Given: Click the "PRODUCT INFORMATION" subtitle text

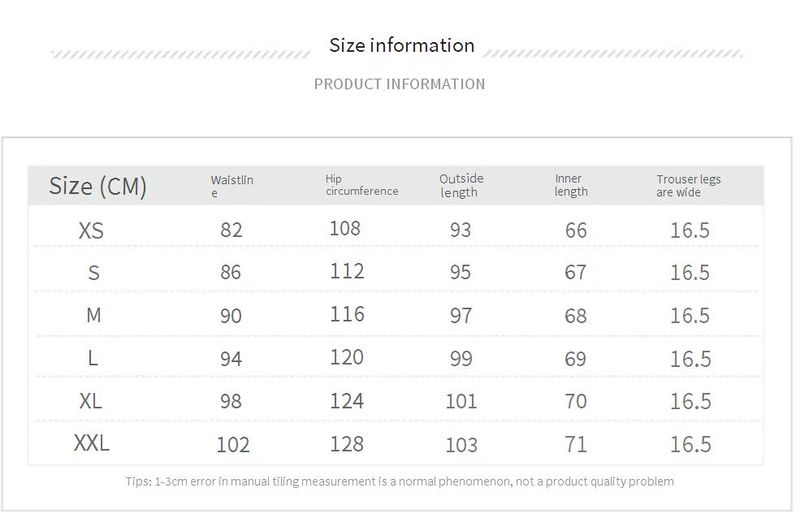Looking at the screenshot, I should pos(399,84).
